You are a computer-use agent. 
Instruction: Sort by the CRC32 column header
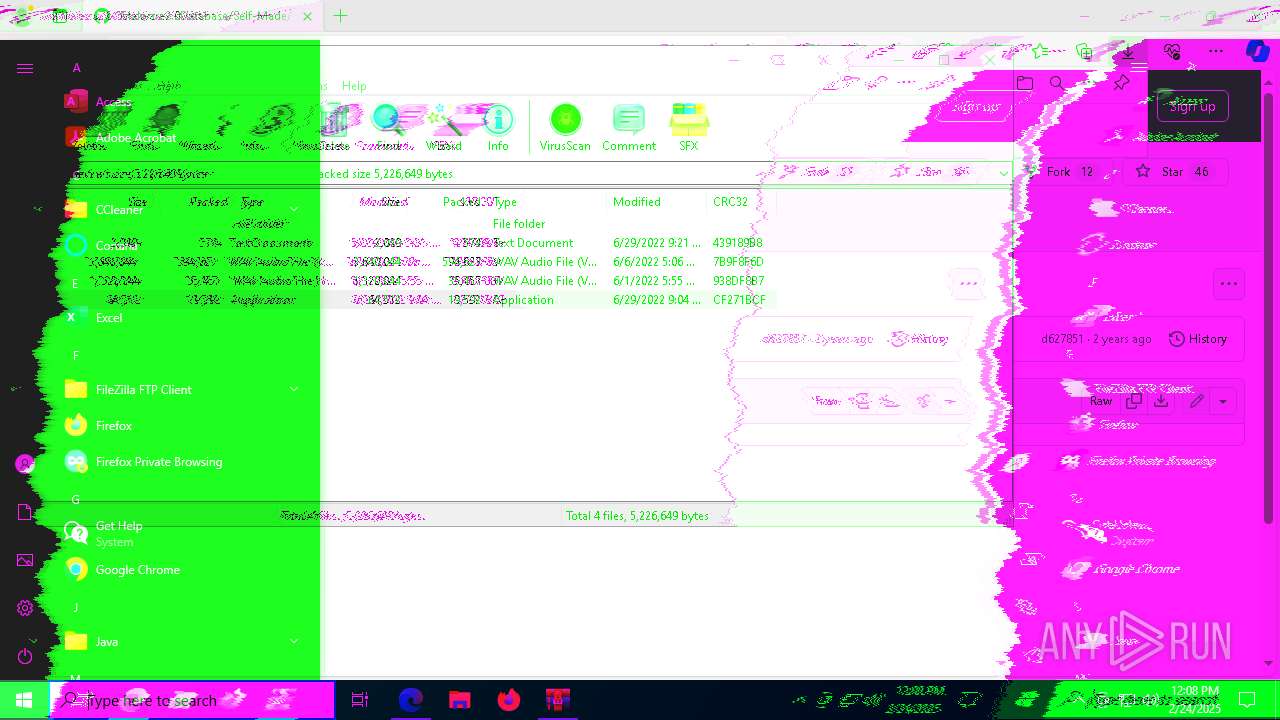tap(730, 202)
